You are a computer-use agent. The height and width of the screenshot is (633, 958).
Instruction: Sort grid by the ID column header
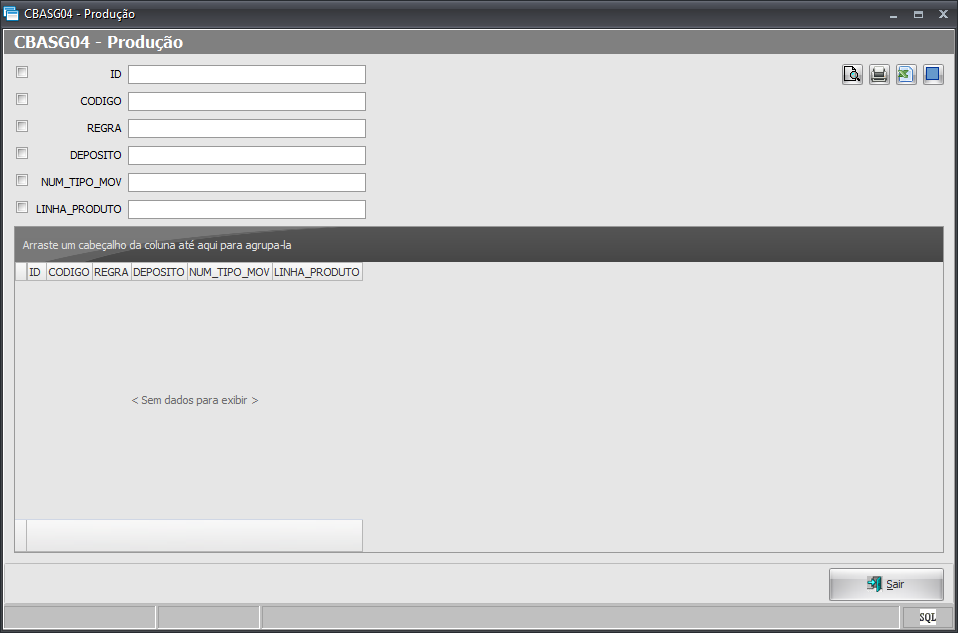pyautogui.click(x=36, y=272)
